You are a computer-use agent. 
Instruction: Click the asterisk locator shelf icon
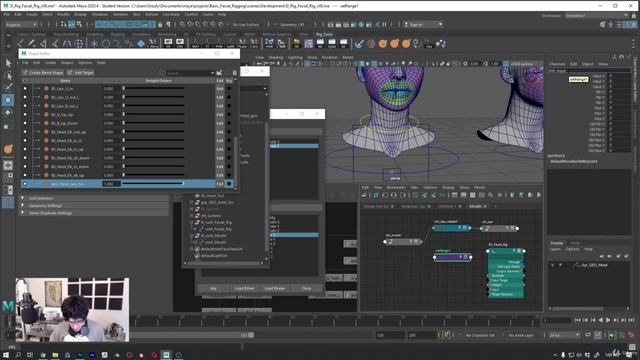click(x=94, y=43)
